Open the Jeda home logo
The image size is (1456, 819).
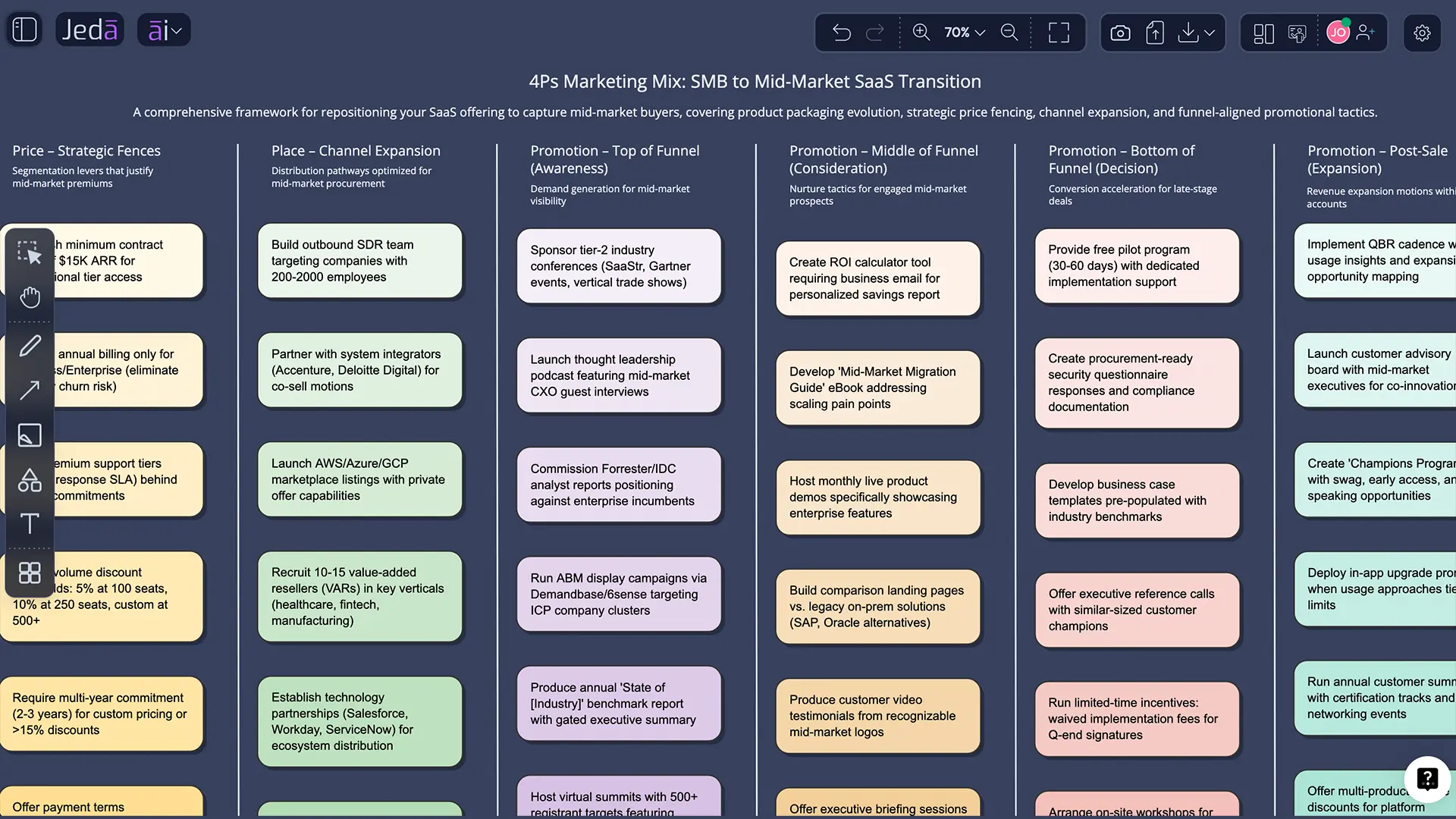tap(89, 30)
